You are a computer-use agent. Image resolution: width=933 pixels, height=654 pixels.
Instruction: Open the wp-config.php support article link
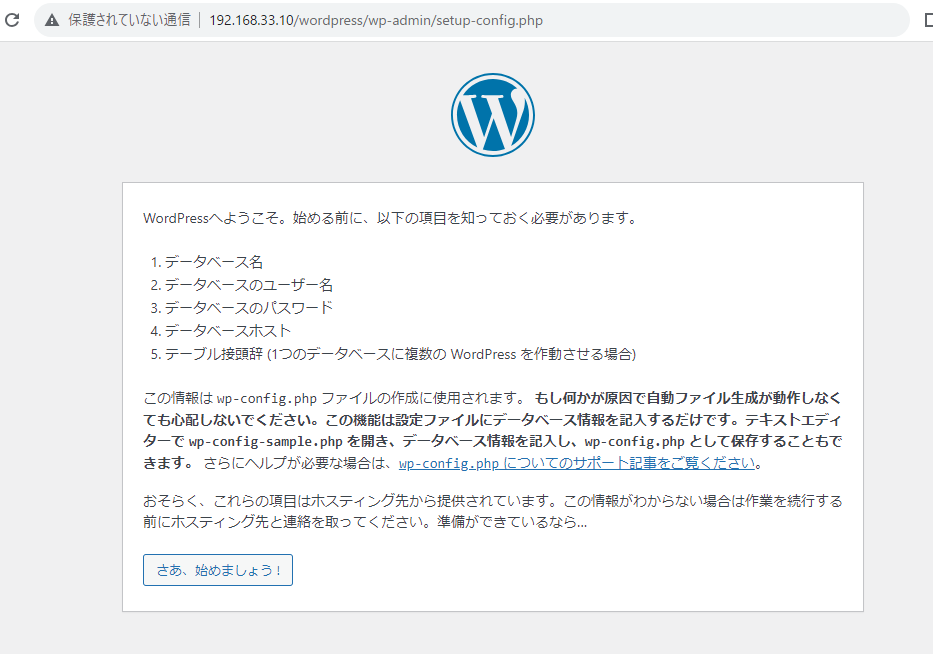pos(577,463)
